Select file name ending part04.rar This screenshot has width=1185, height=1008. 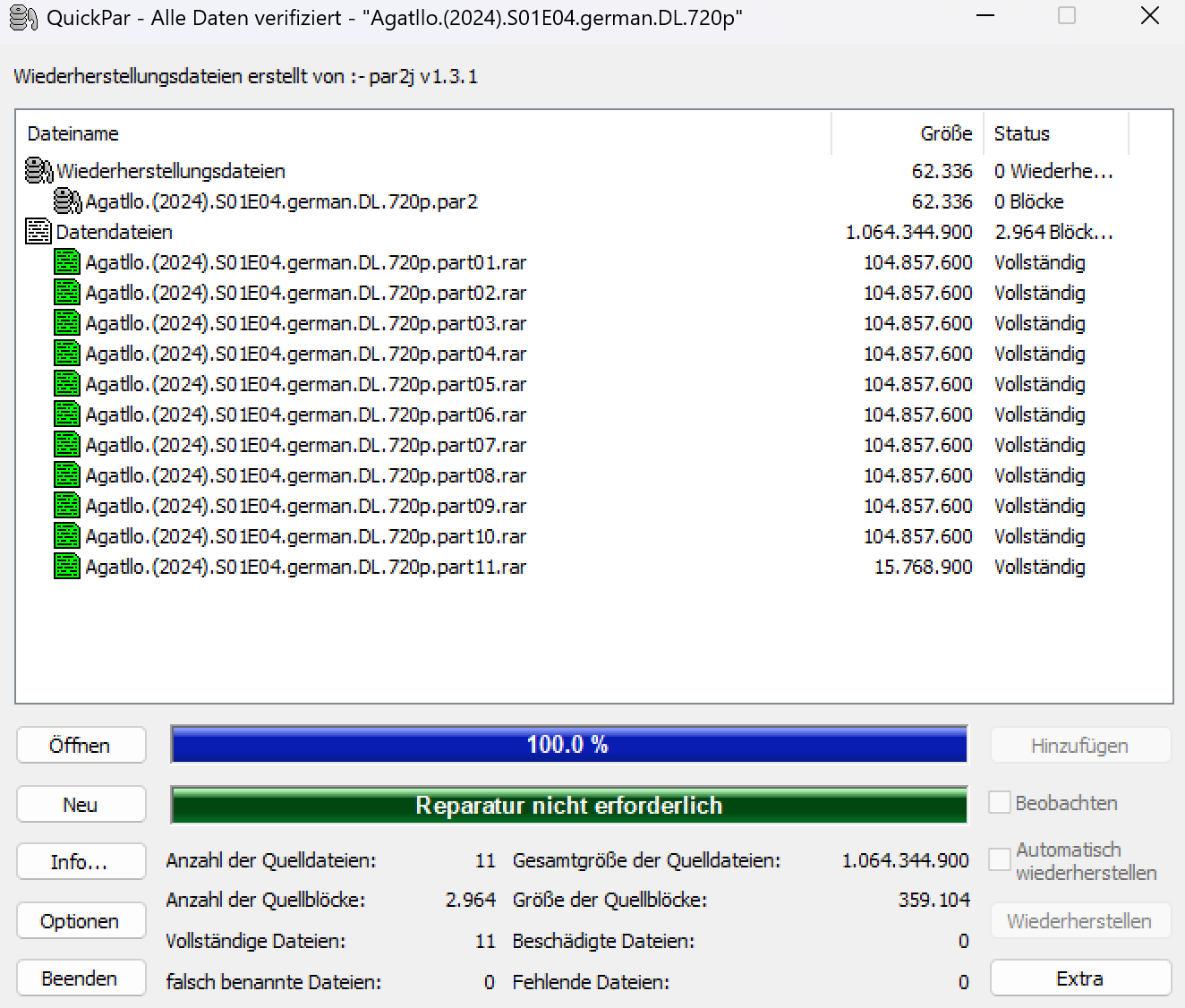coord(306,354)
